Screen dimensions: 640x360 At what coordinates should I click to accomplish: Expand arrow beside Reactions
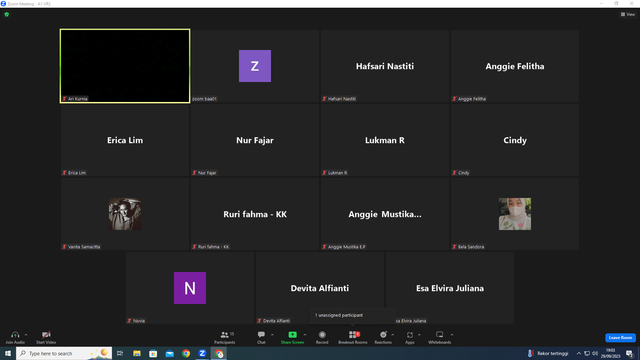tap(393, 335)
